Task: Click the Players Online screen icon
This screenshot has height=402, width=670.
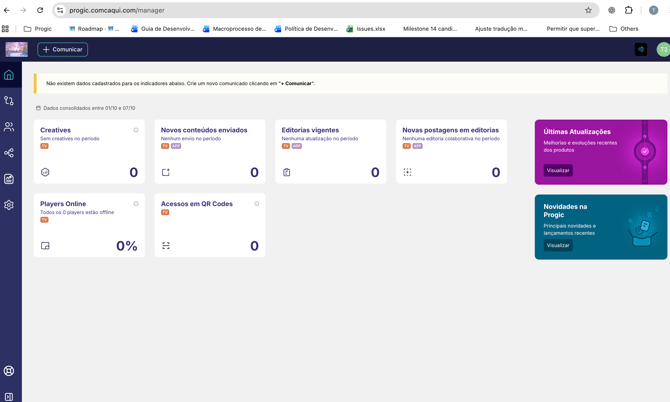Action: coord(45,246)
